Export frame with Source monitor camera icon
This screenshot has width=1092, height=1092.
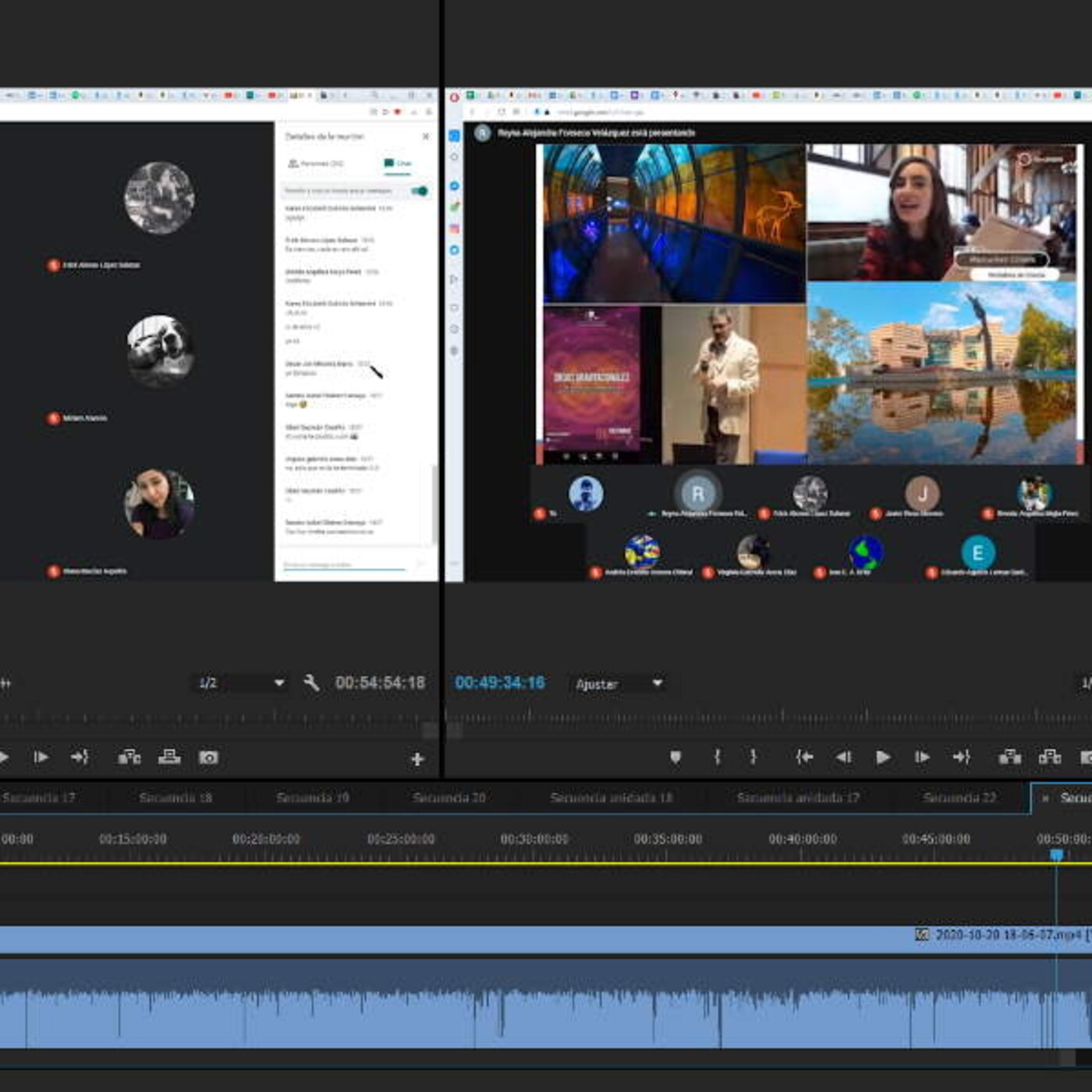pyautogui.click(x=208, y=757)
